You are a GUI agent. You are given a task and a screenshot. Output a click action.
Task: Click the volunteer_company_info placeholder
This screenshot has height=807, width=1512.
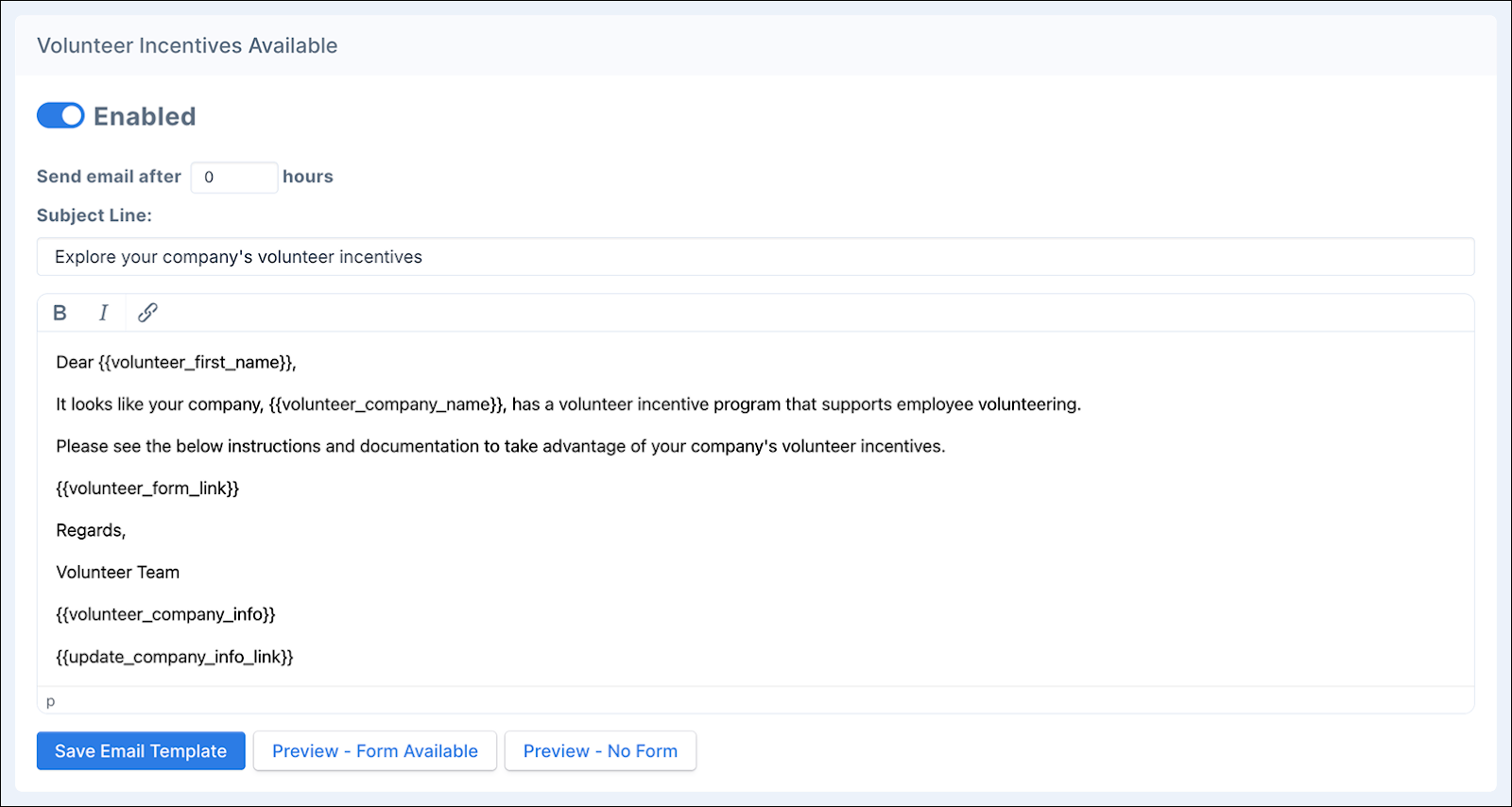tap(165, 614)
